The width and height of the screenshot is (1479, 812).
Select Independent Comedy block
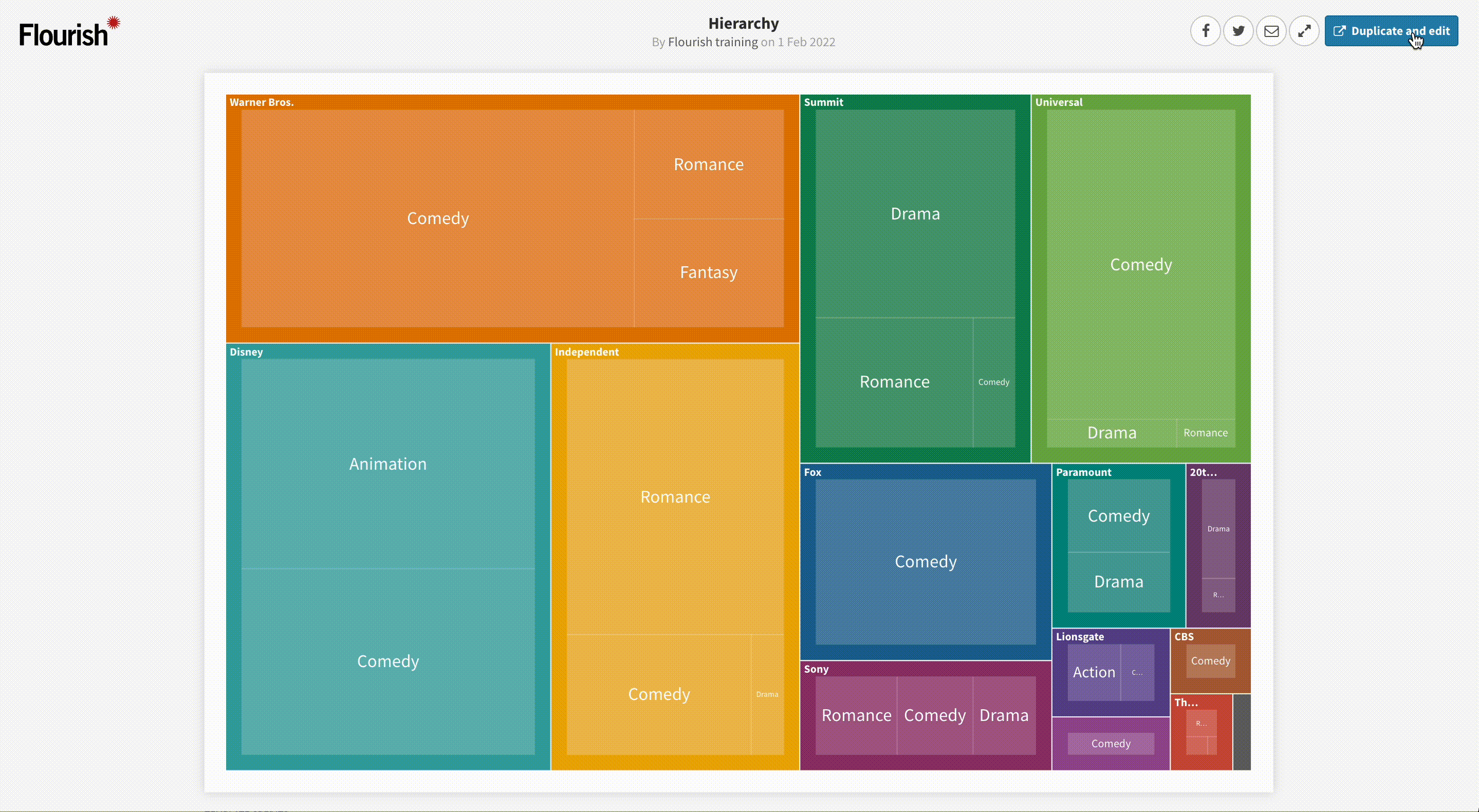(x=658, y=694)
